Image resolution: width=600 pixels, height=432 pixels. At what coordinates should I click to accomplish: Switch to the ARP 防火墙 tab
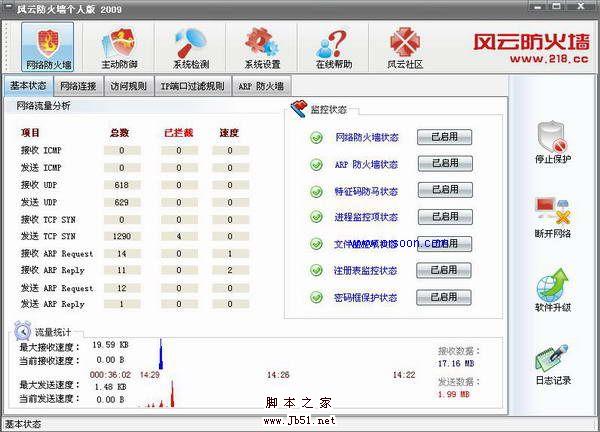click(262, 86)
